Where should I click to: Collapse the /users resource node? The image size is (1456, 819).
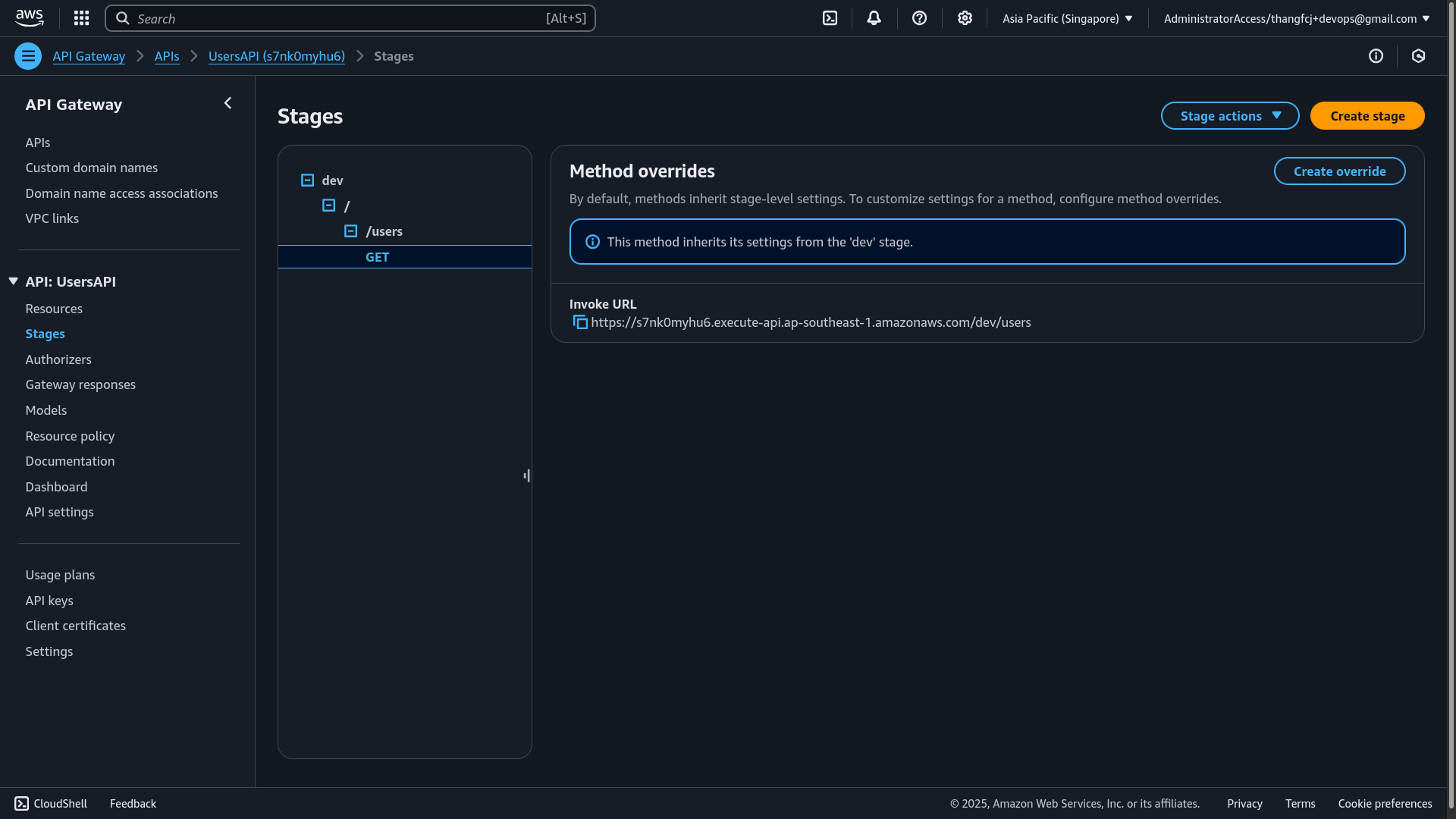(350, 231)
